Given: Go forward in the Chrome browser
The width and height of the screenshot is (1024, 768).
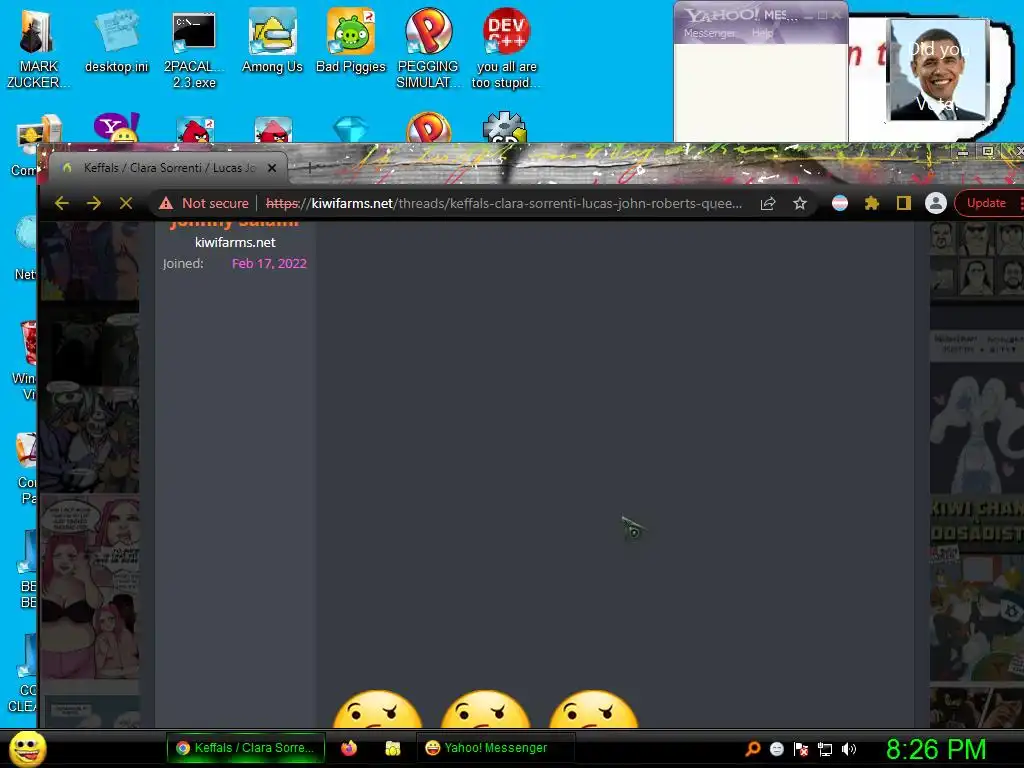Looking at the screenshot, I should pyautogui.click(x=93, y=203).
